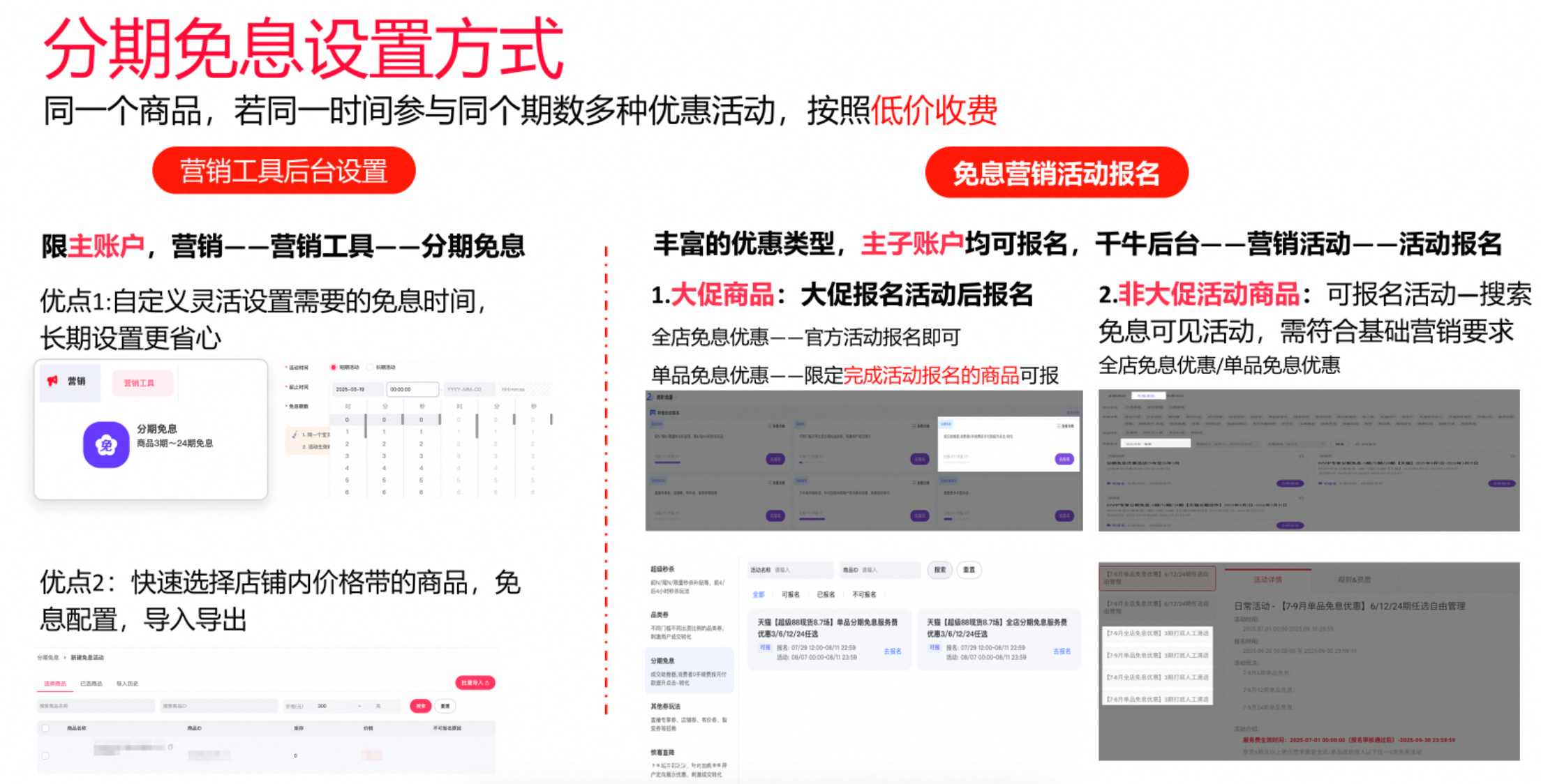Select the 已报名 filter tab
This screenshot has width=1541, height=784.
click(x=826, y=595)
